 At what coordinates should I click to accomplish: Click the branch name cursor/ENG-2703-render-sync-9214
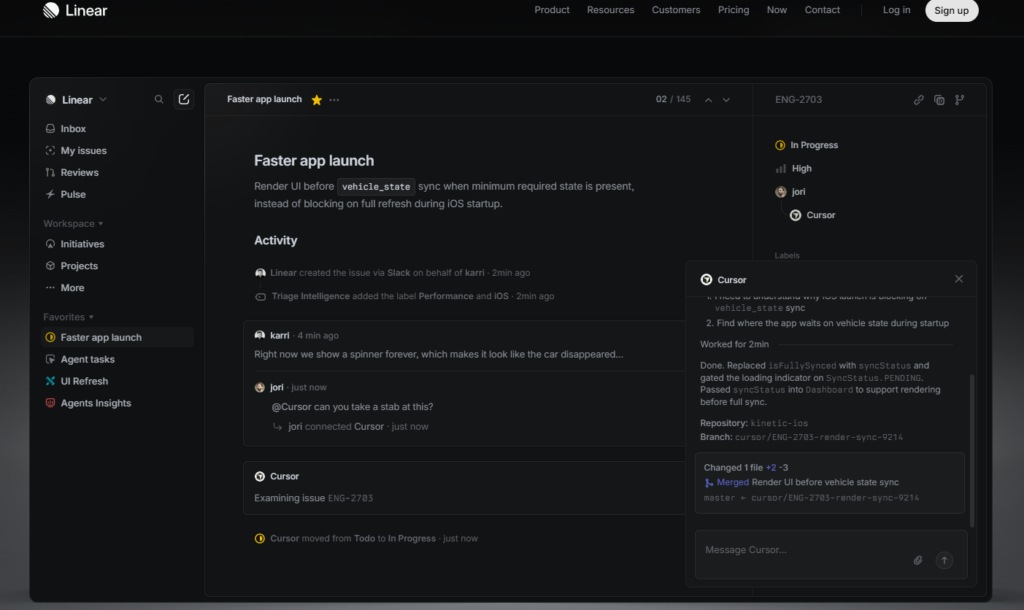(818, 438)
